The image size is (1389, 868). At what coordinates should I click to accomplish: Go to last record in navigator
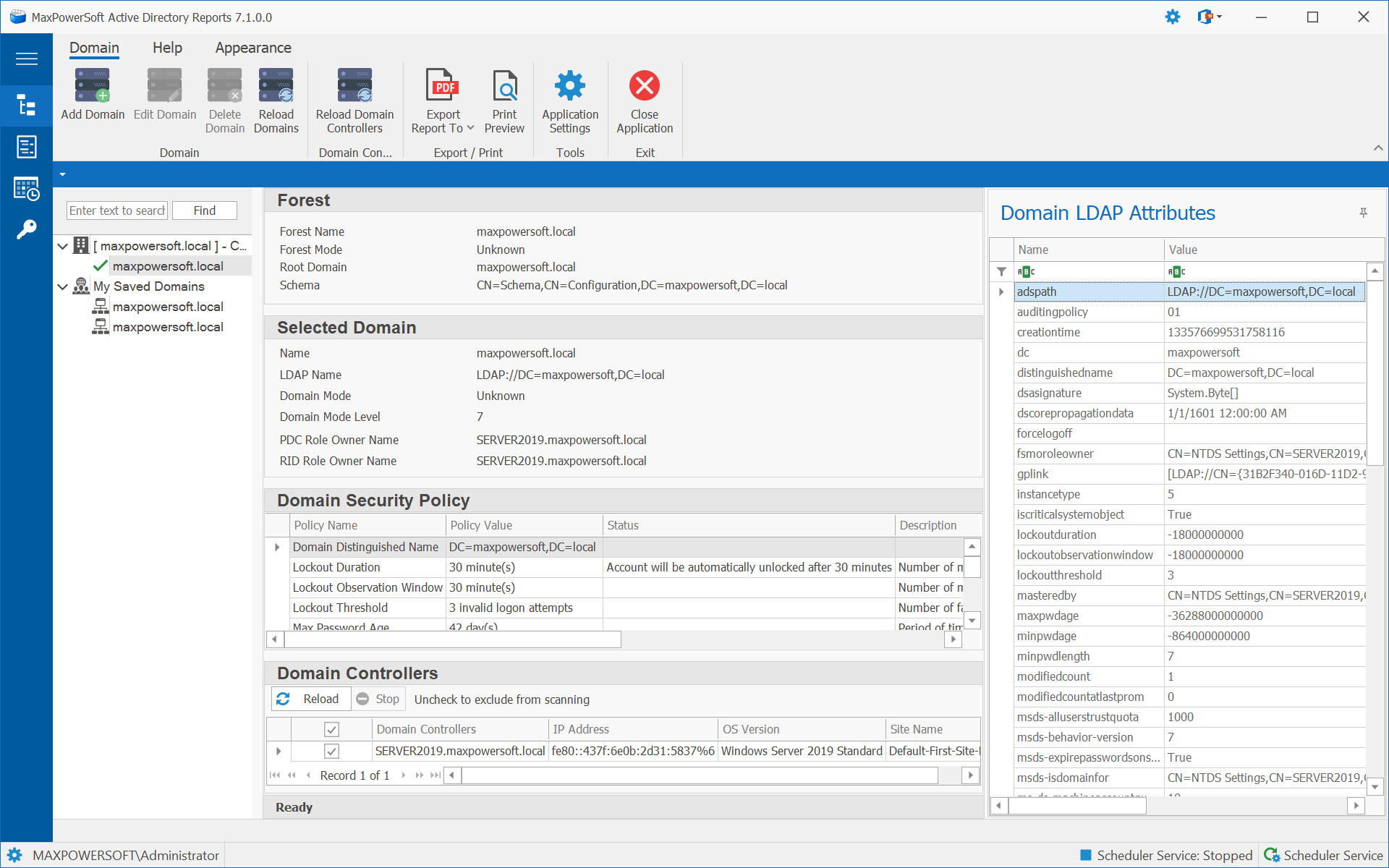(435, 775)
